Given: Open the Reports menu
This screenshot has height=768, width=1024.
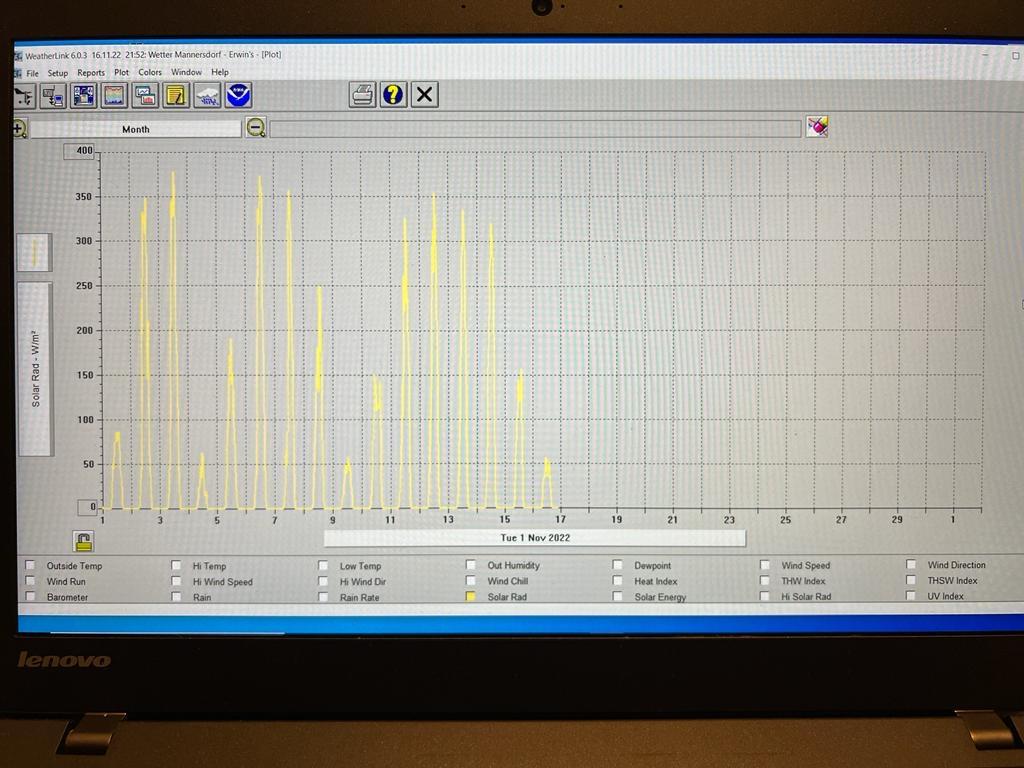Looking at the screenshot, I should 91,72.
